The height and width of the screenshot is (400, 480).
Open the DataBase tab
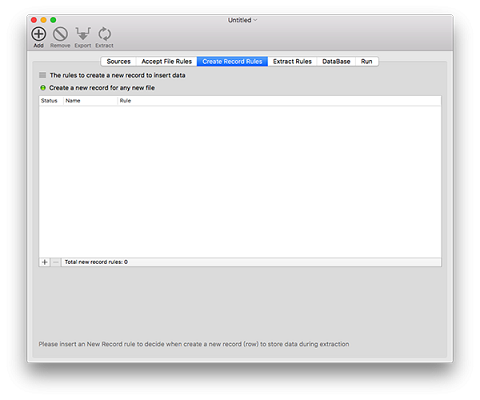(336, 62)
